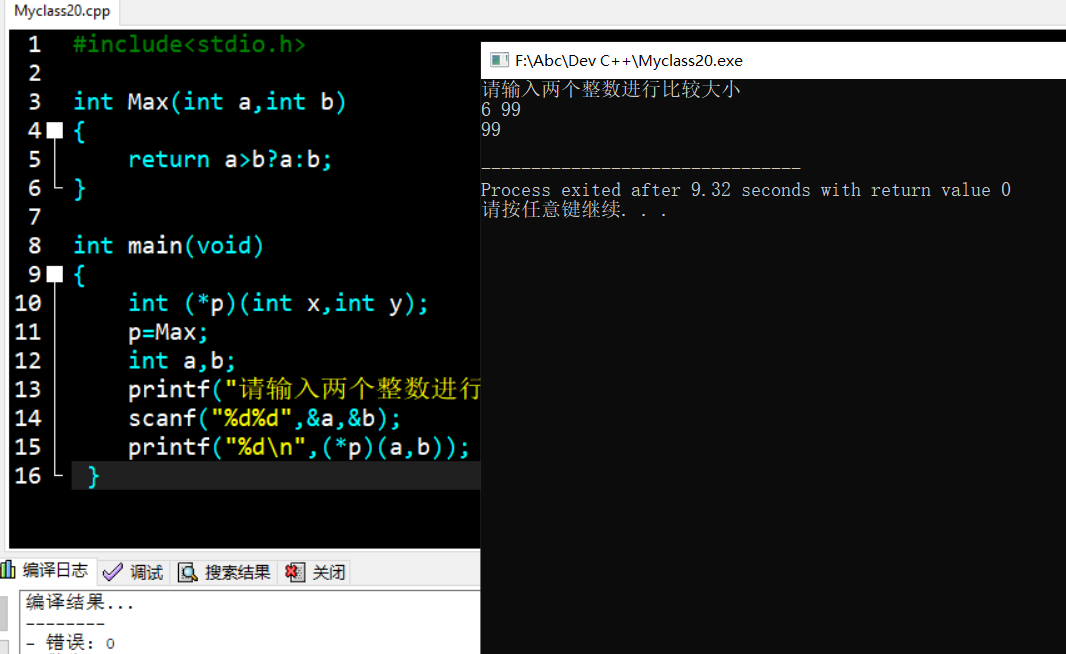The width and height of the screenshot is (1066, 654).
Task: Collapse the Max function fold marker on line 4
Action: 55,131
